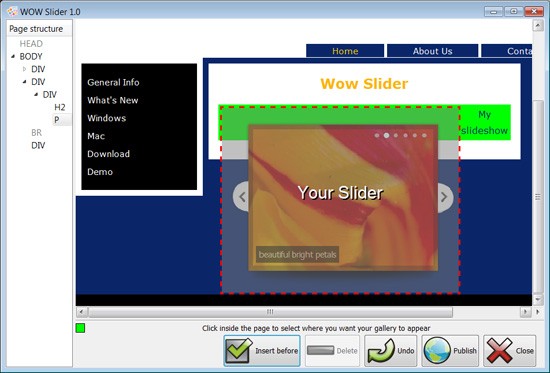This screenshot has height=373, width=550.
Task: Click the Wow Slider heading
Action: [364, 84]
